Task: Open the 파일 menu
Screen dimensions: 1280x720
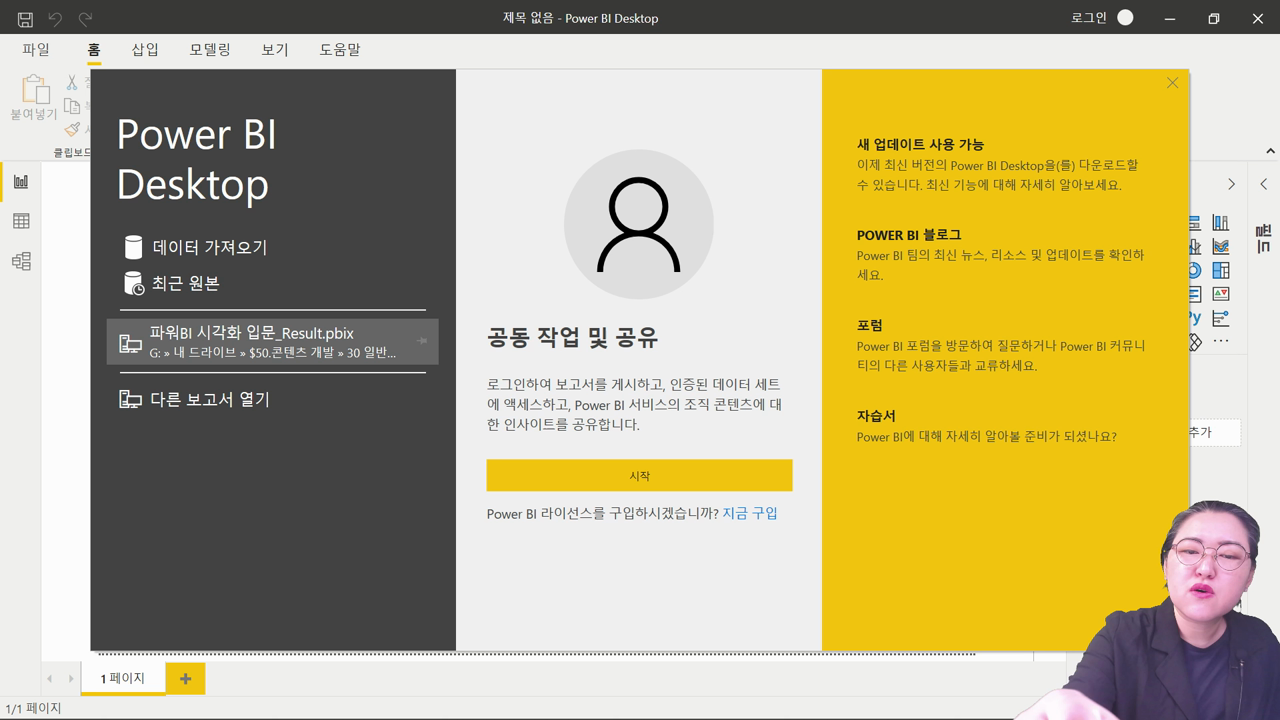Action: (x=36, y=50)
